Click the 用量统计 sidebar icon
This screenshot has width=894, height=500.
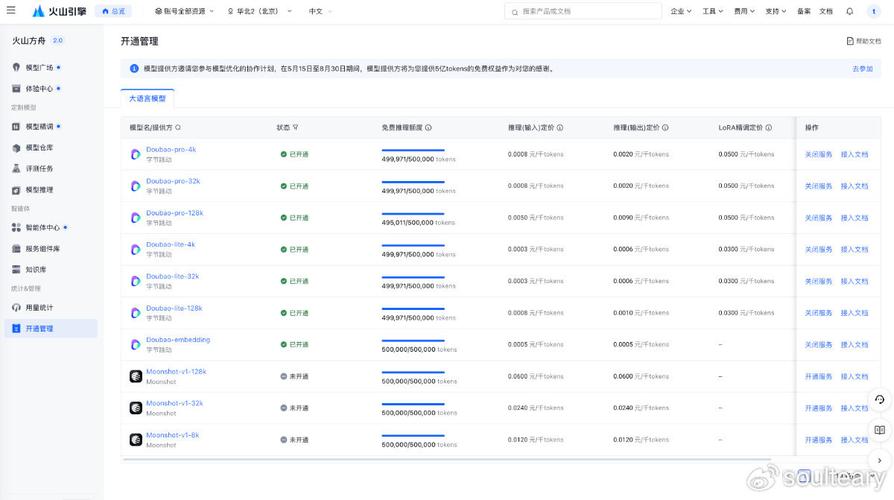(x=16, y=307)
